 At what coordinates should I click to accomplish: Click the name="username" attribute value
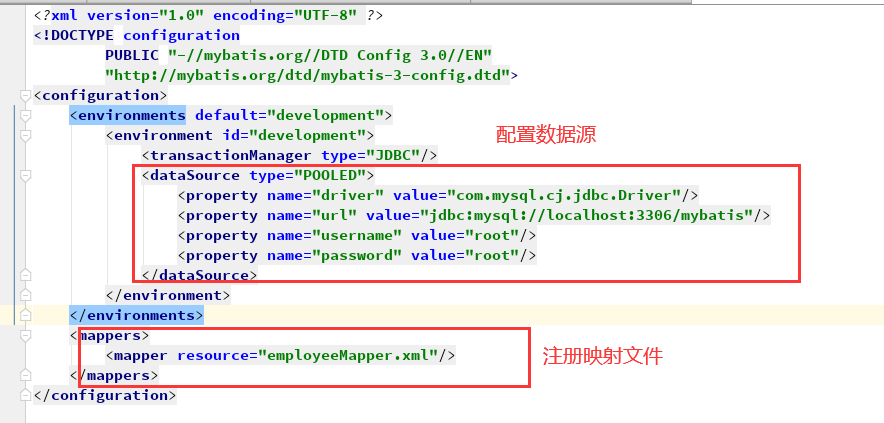pyautogui.click(x=357, y=235)
